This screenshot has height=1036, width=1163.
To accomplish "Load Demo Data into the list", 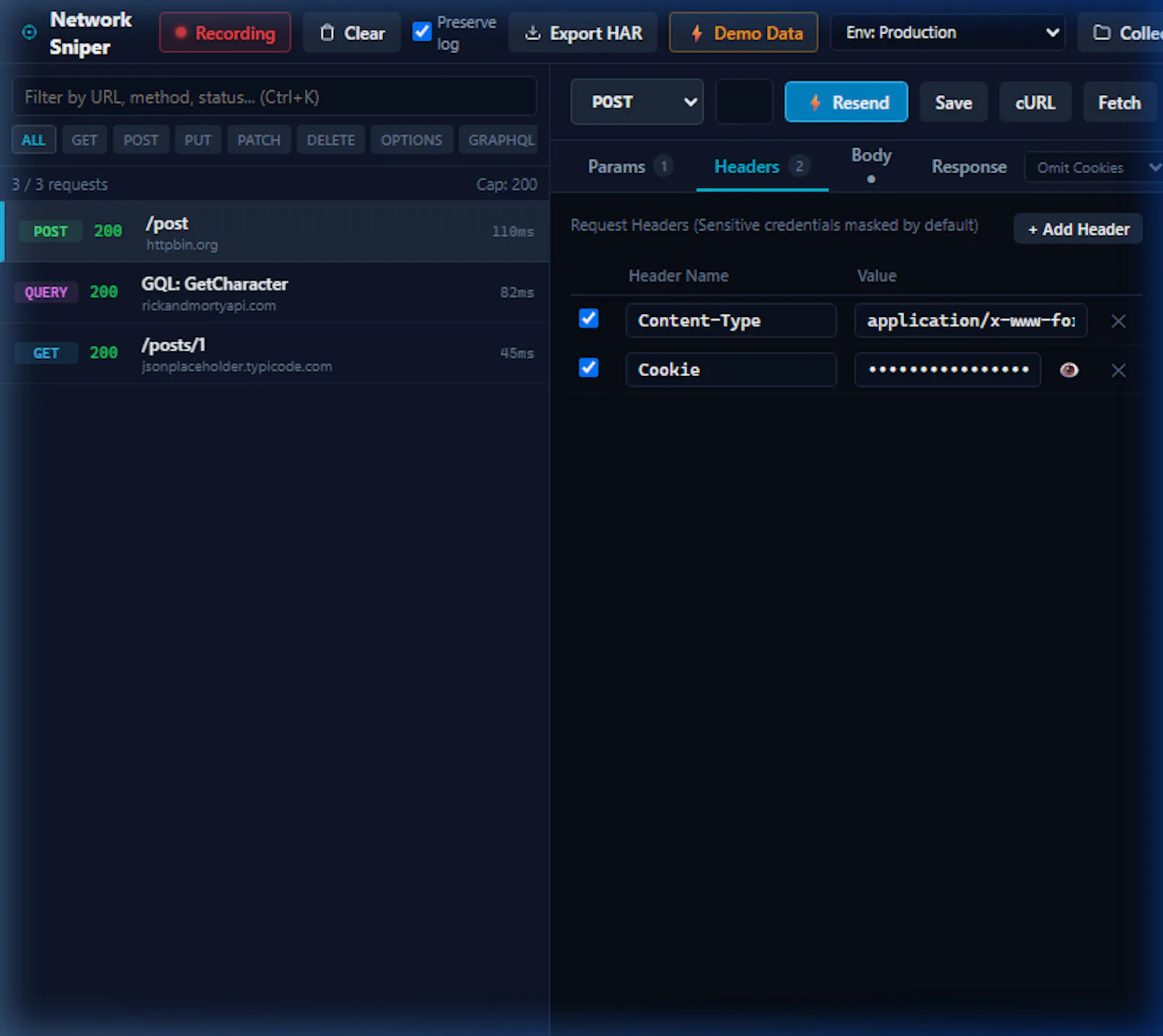I will click(x=744, y=33).
